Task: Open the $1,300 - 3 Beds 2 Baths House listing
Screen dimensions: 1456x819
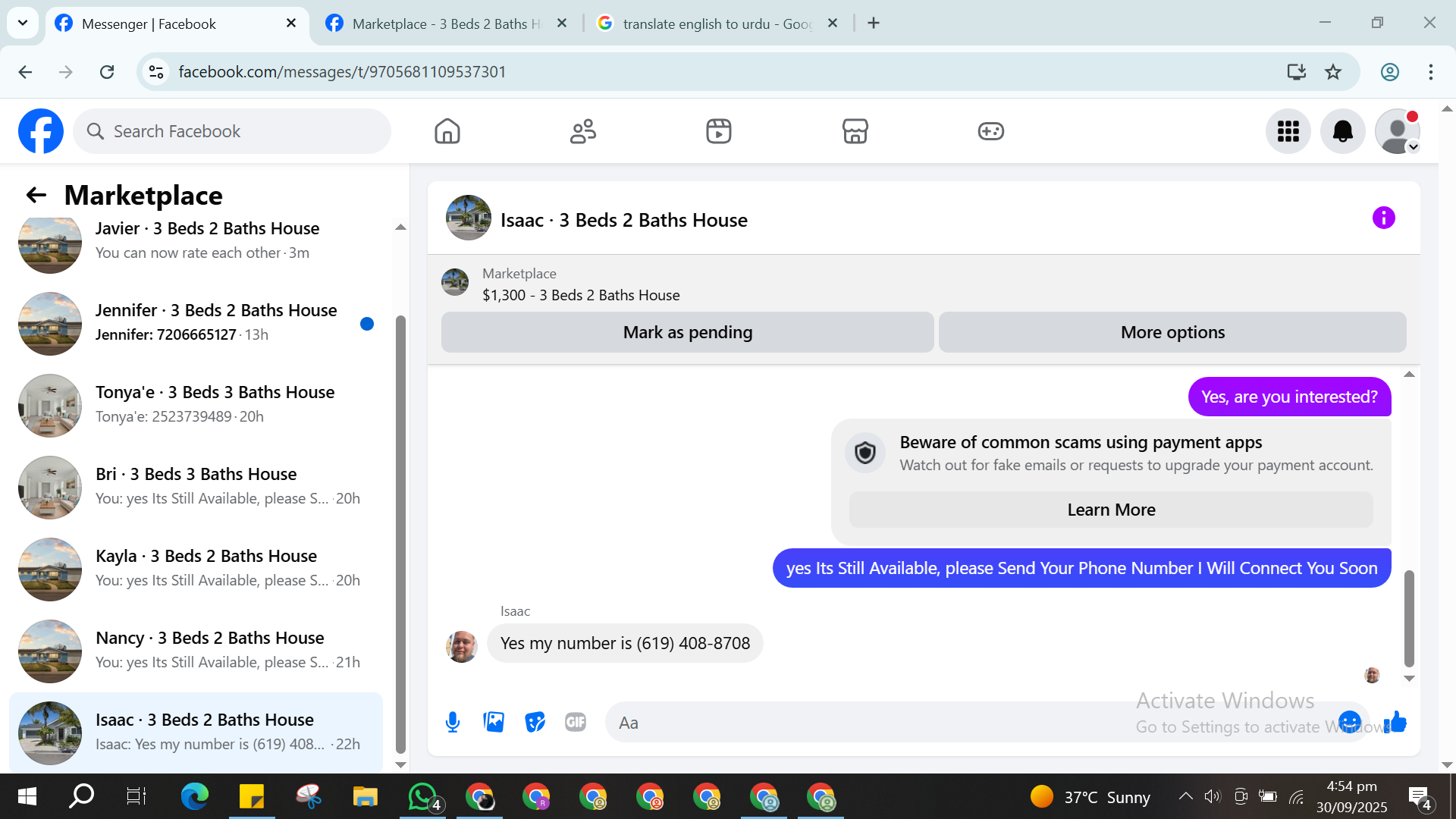Action: coord(581,295)
